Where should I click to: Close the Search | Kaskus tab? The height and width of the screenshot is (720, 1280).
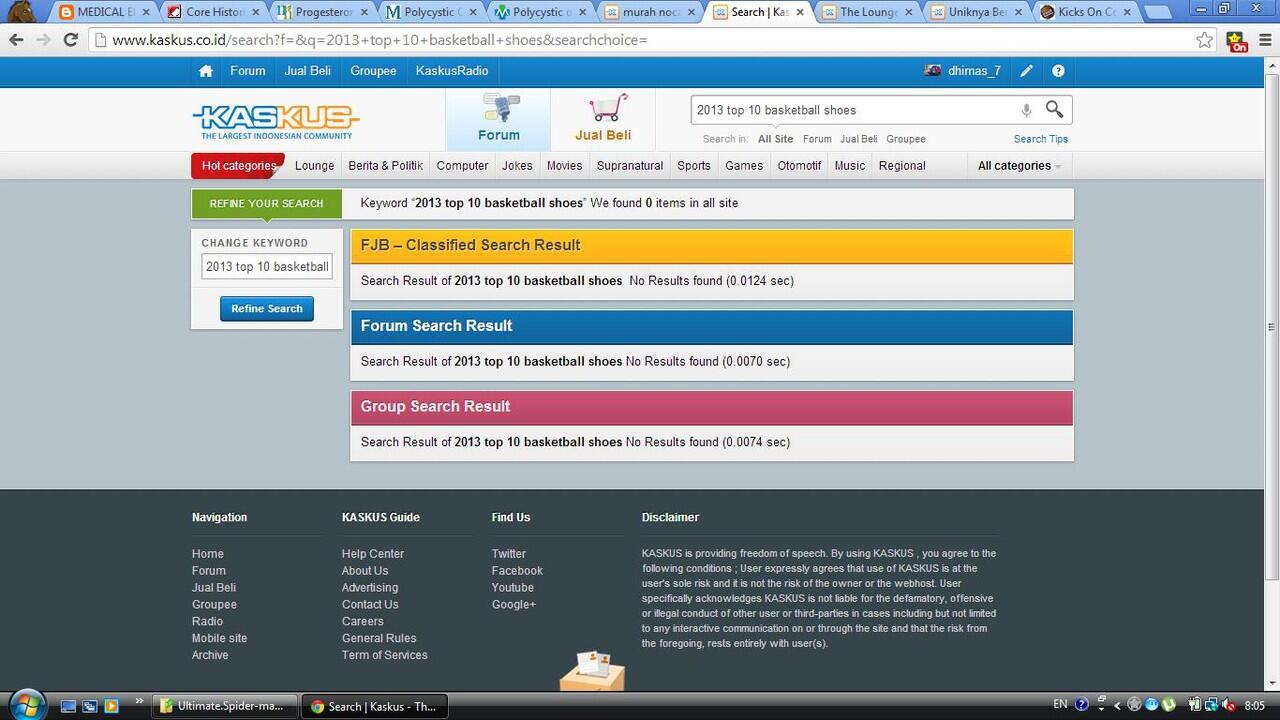[x=799, y=12]
